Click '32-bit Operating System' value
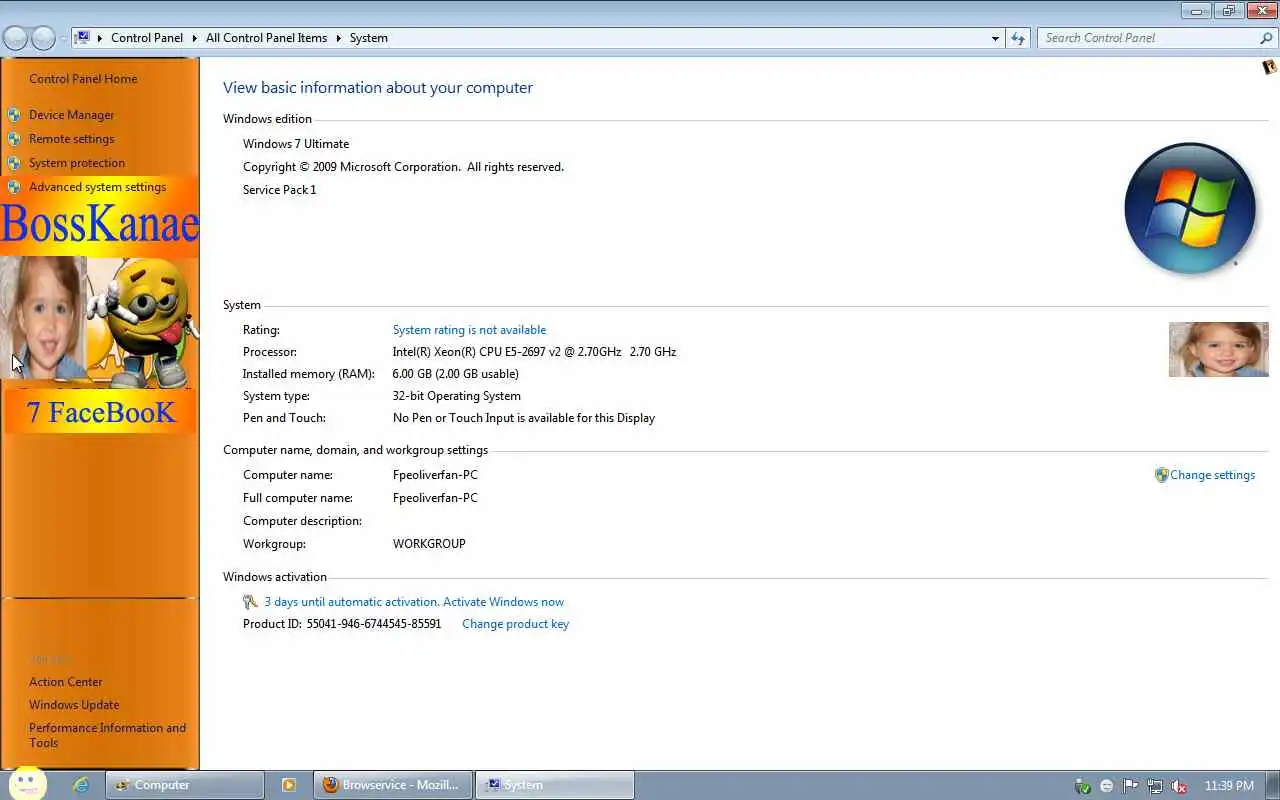Viewport: 1280px width, 800px height. (x=456, y=396)
